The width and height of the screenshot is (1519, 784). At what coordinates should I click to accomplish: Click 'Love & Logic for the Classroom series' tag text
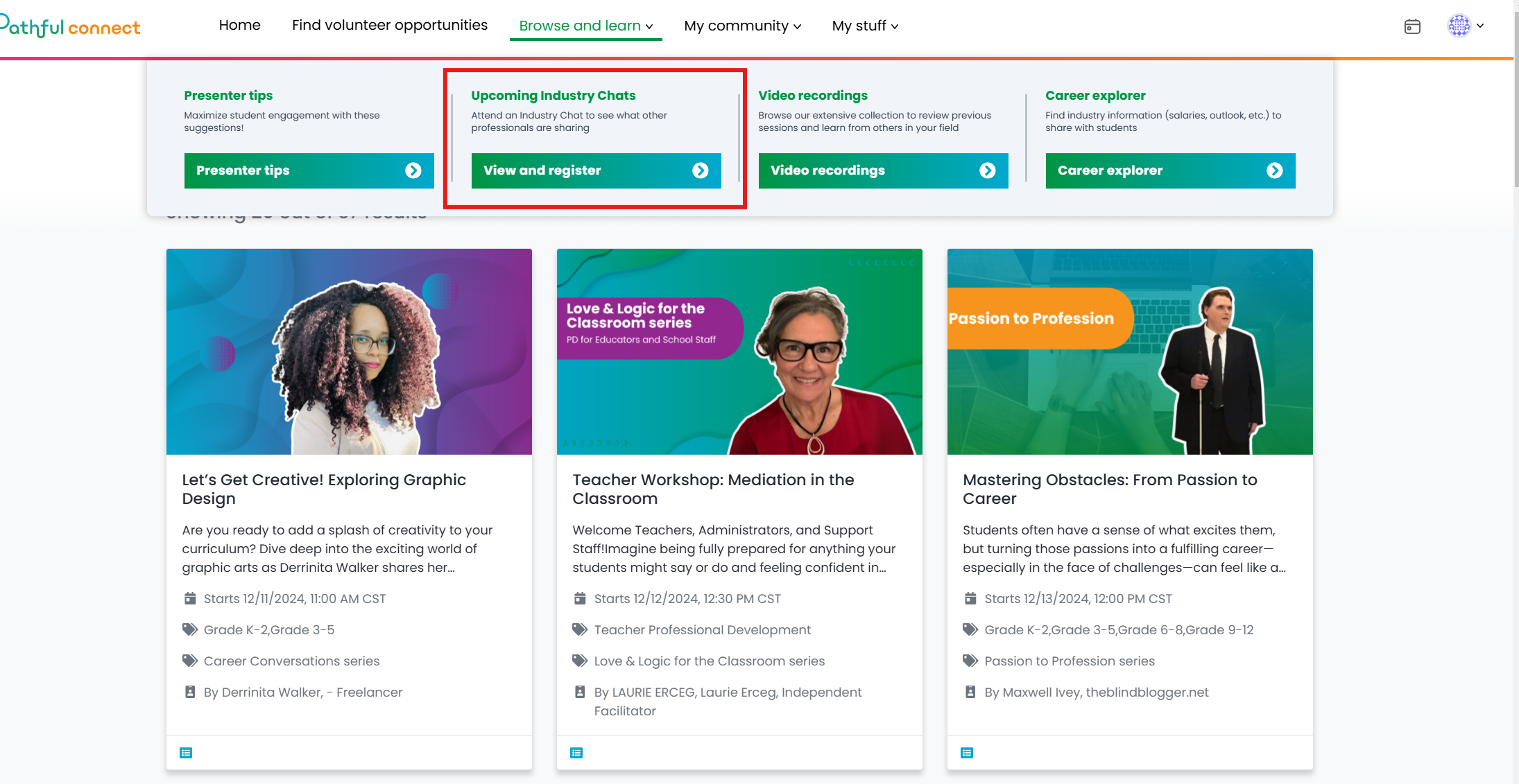[x=710, y=661]
